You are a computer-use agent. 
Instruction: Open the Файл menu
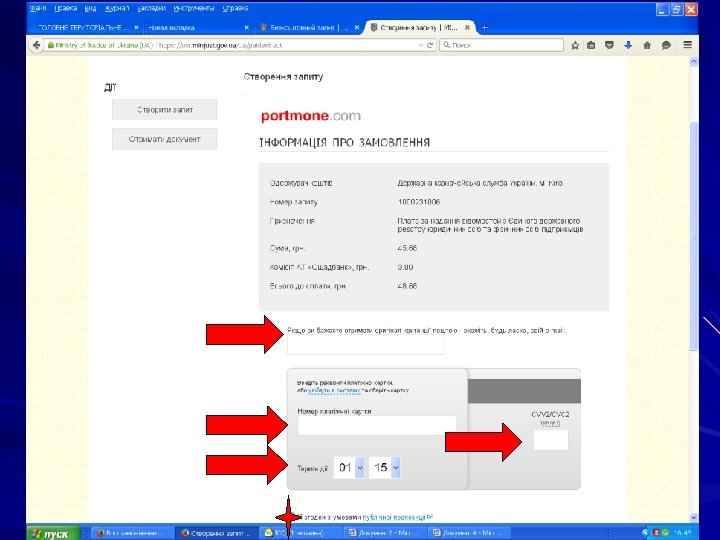point(38,8)
